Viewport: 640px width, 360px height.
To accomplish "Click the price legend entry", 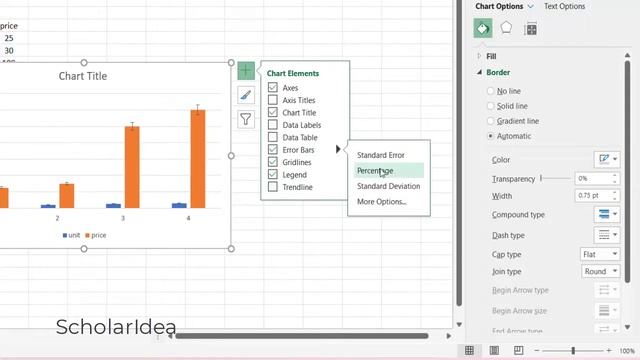I will click(96, 235).
